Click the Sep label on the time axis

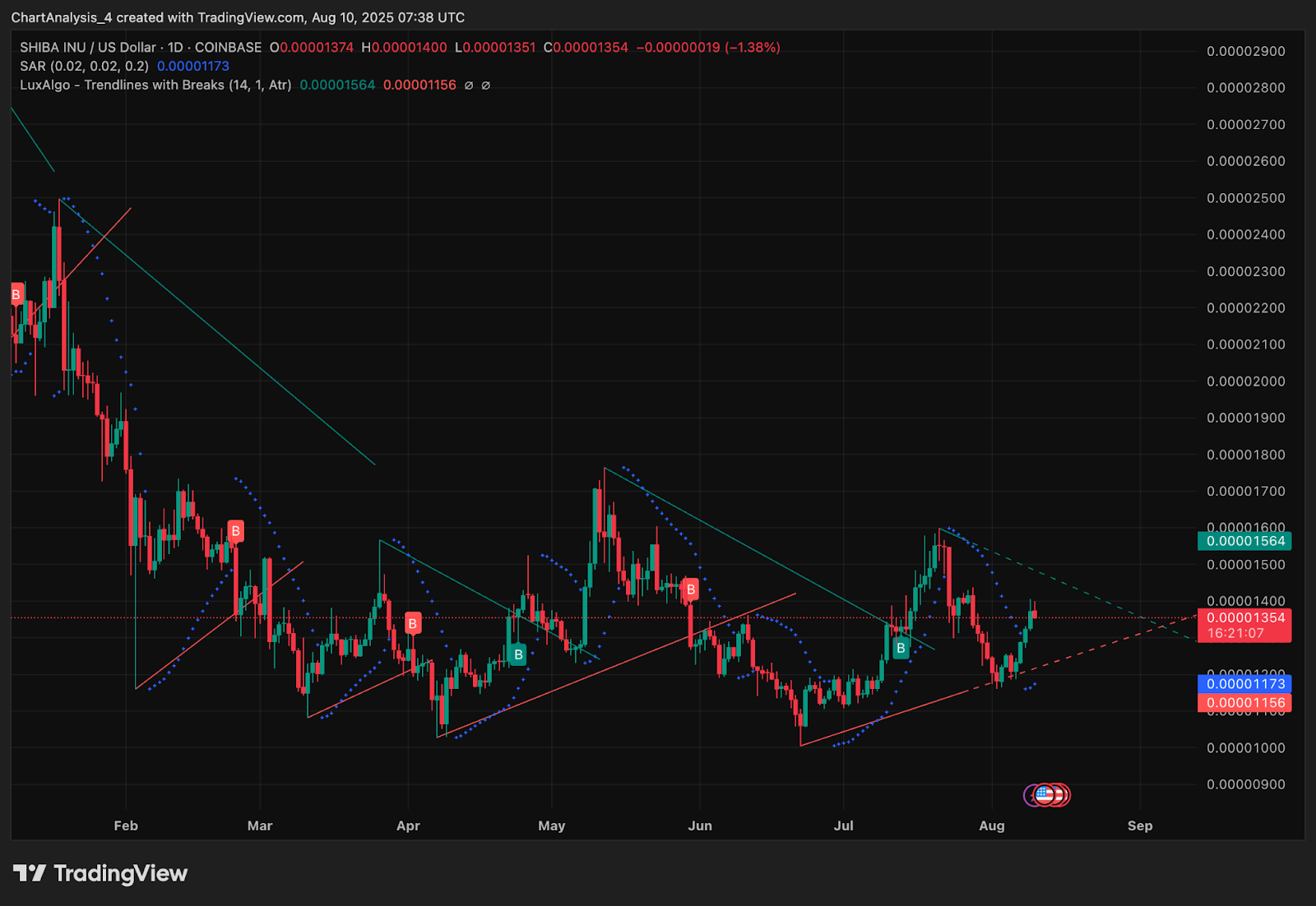1140,825
